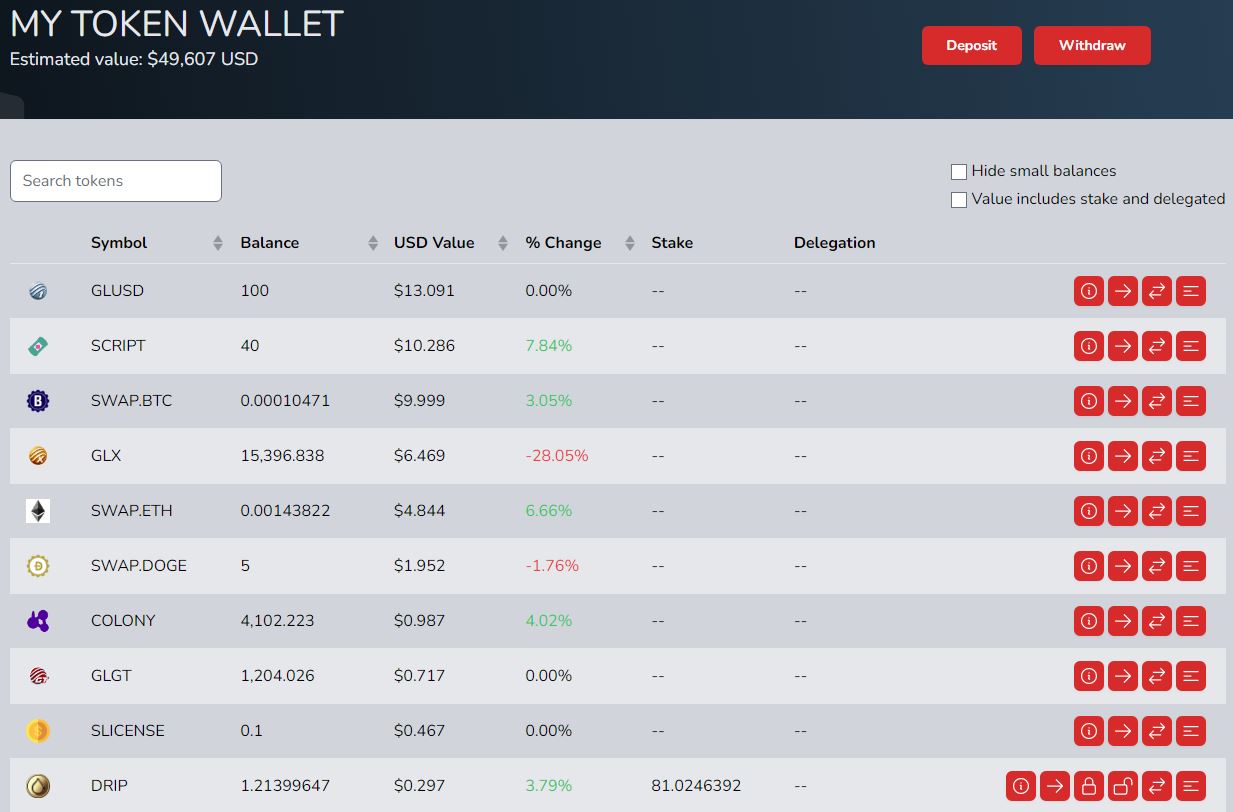Click the Stake column header
The image size is (1233, 812).
point(672,243)
